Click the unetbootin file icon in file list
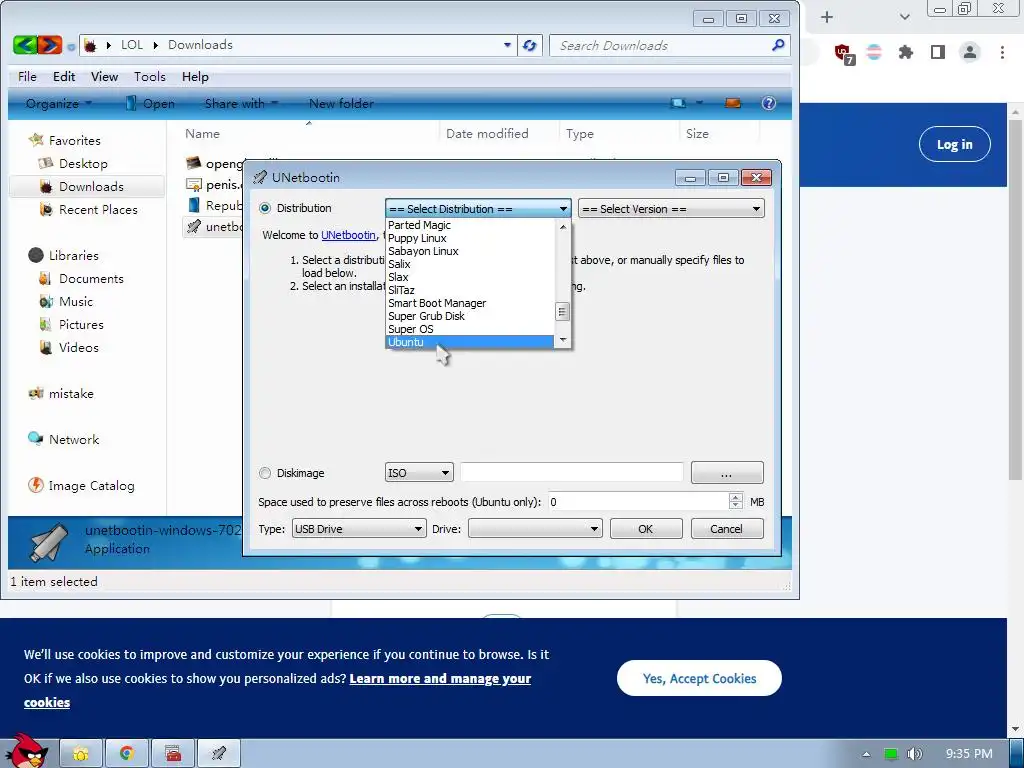 (x=193, y=227)
